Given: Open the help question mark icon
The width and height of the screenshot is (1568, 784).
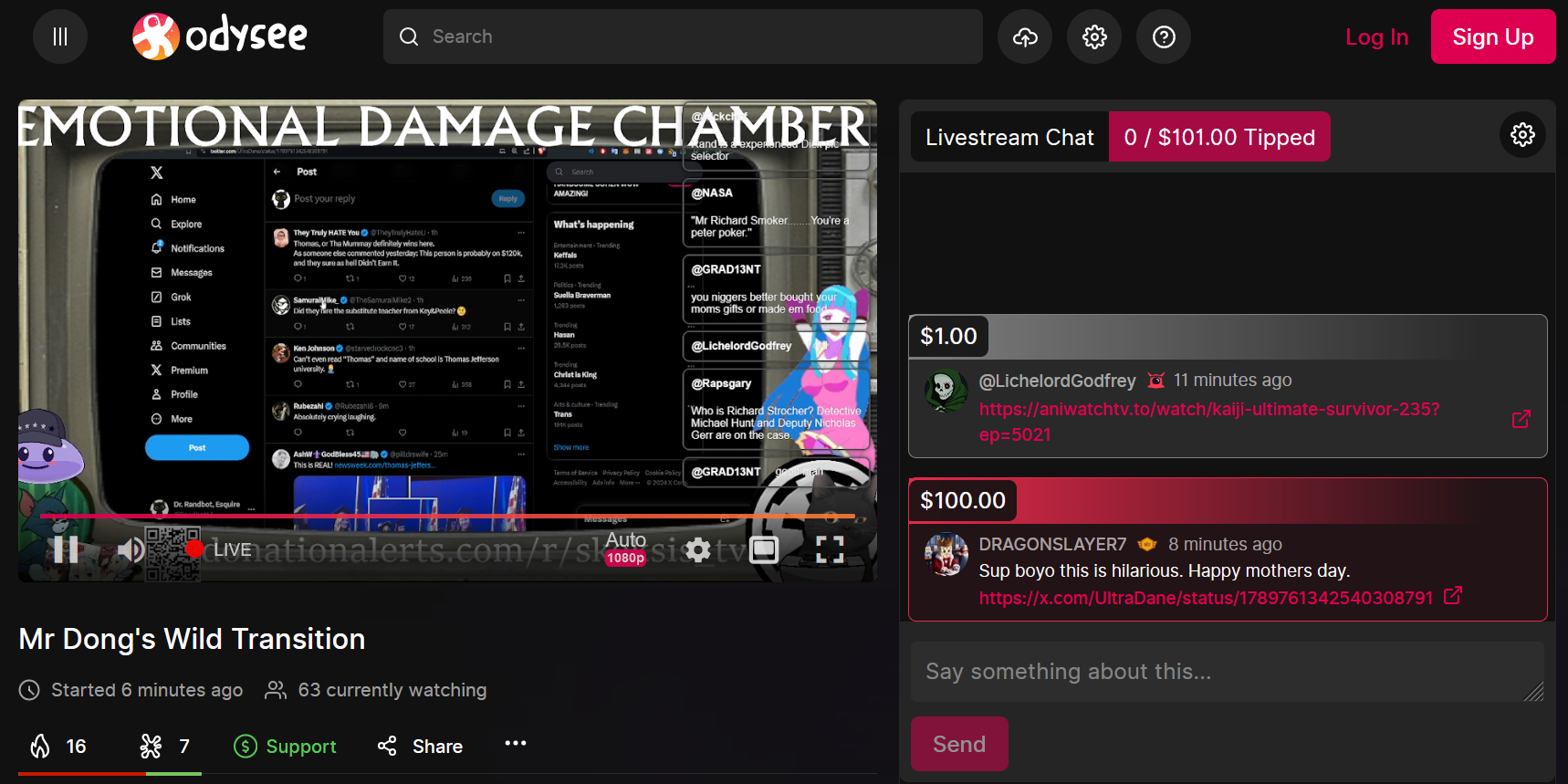Looking at the screenshot, I should (1164, 37).
